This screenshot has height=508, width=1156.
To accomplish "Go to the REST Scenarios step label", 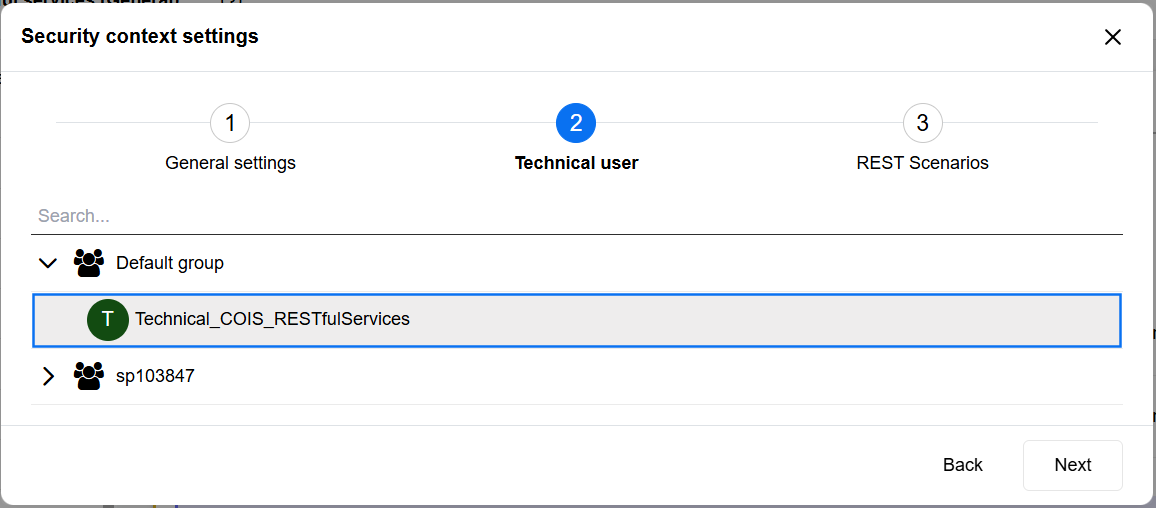I will (922, 163).
